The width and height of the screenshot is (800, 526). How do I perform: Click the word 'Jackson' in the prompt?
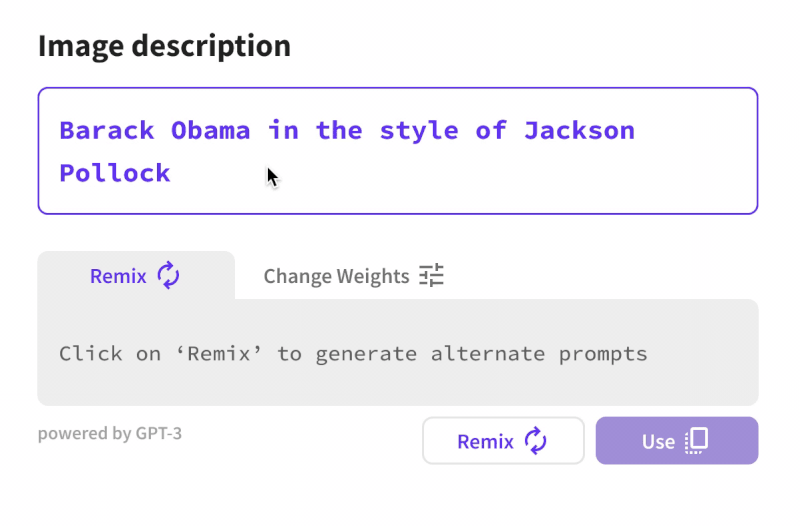[579, 130]
